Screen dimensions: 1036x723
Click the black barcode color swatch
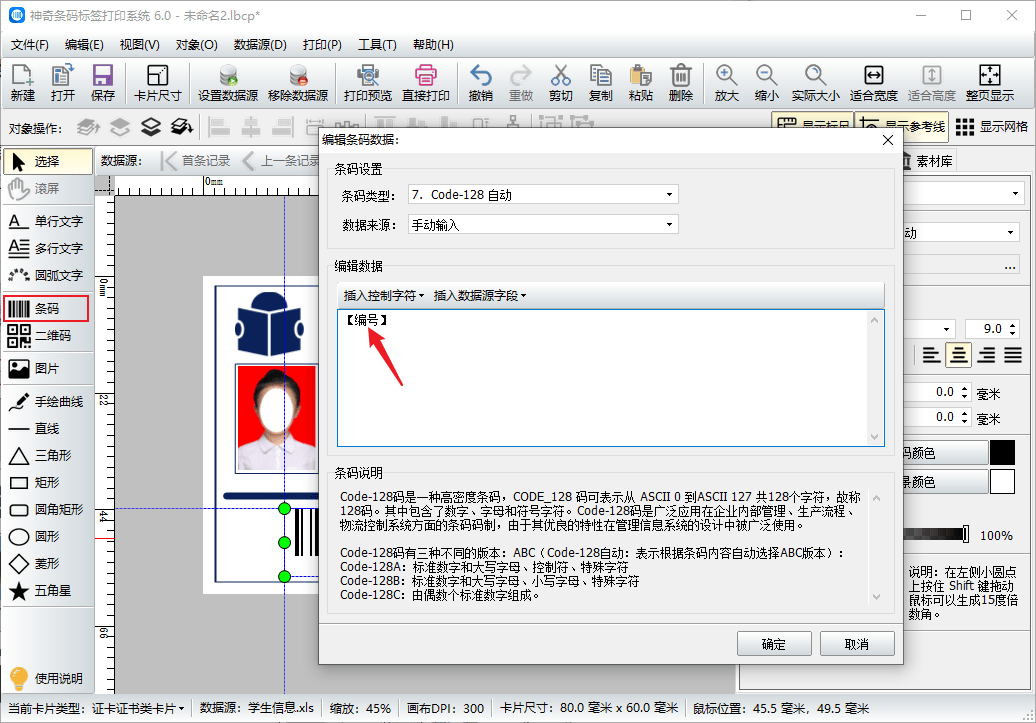(1002, 452)
